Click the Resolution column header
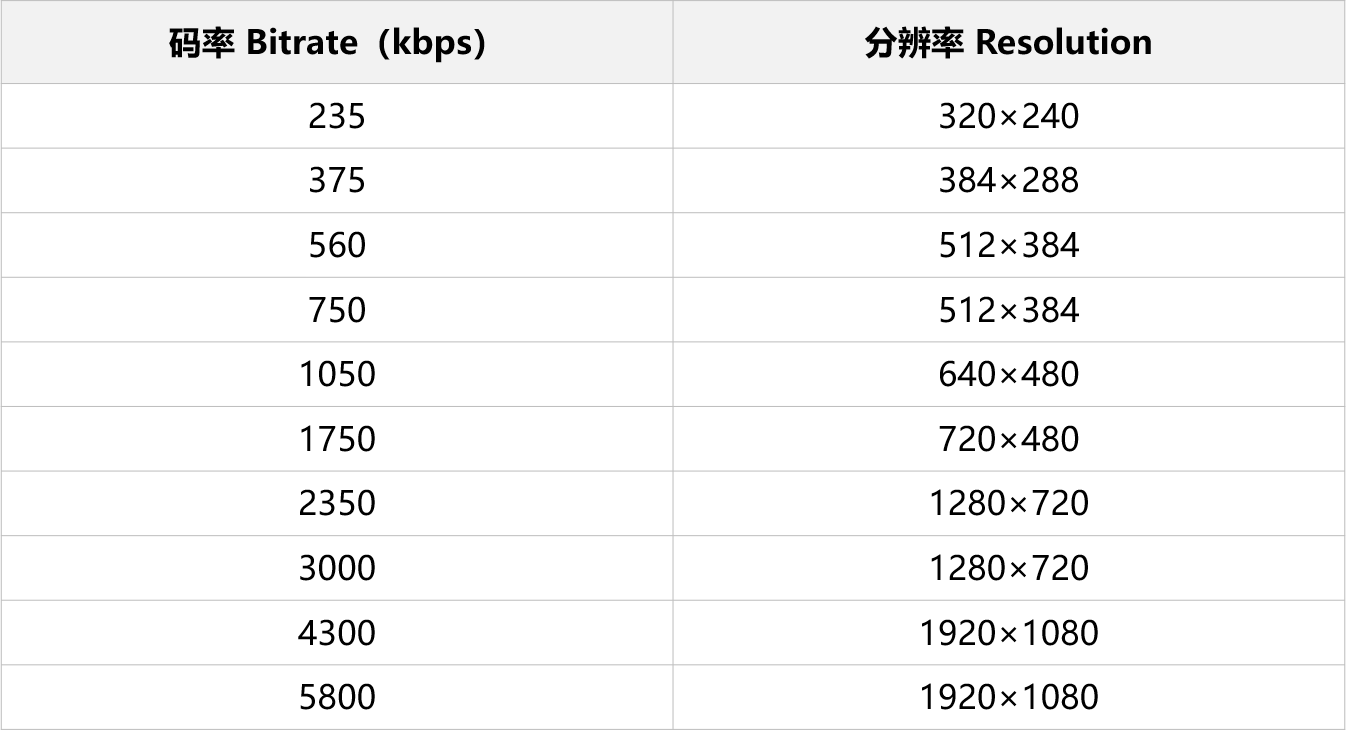The image size is (1346, 738). [x=1008, y=43]
